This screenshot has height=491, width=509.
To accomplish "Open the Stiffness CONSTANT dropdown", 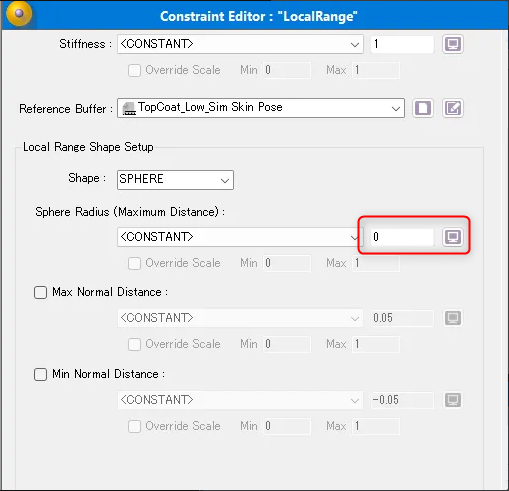I will (240, 44).
